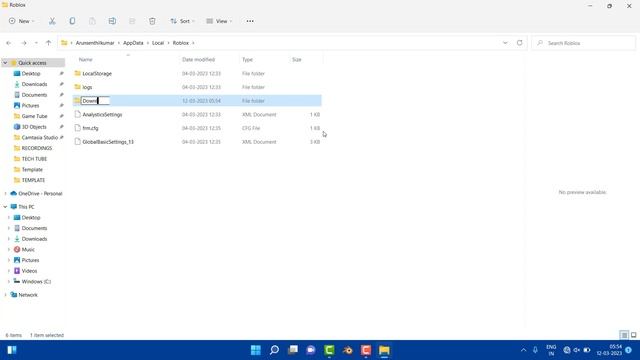Switch to details view layout icon
The image size is (640, 360).
tap(624, 335)
